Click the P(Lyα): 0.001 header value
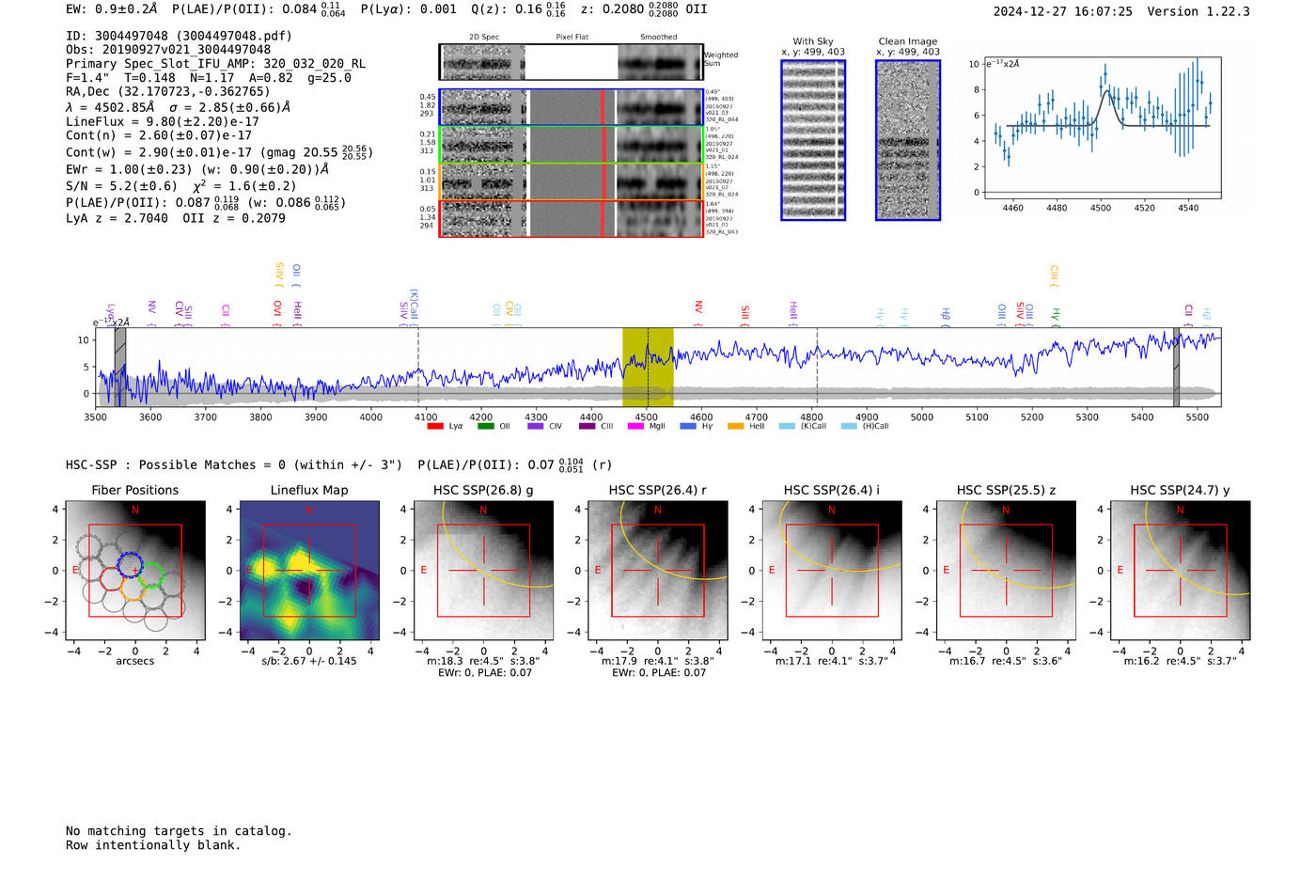The height and width of the screenshot is (896, 1316). (x=409, y=8)
